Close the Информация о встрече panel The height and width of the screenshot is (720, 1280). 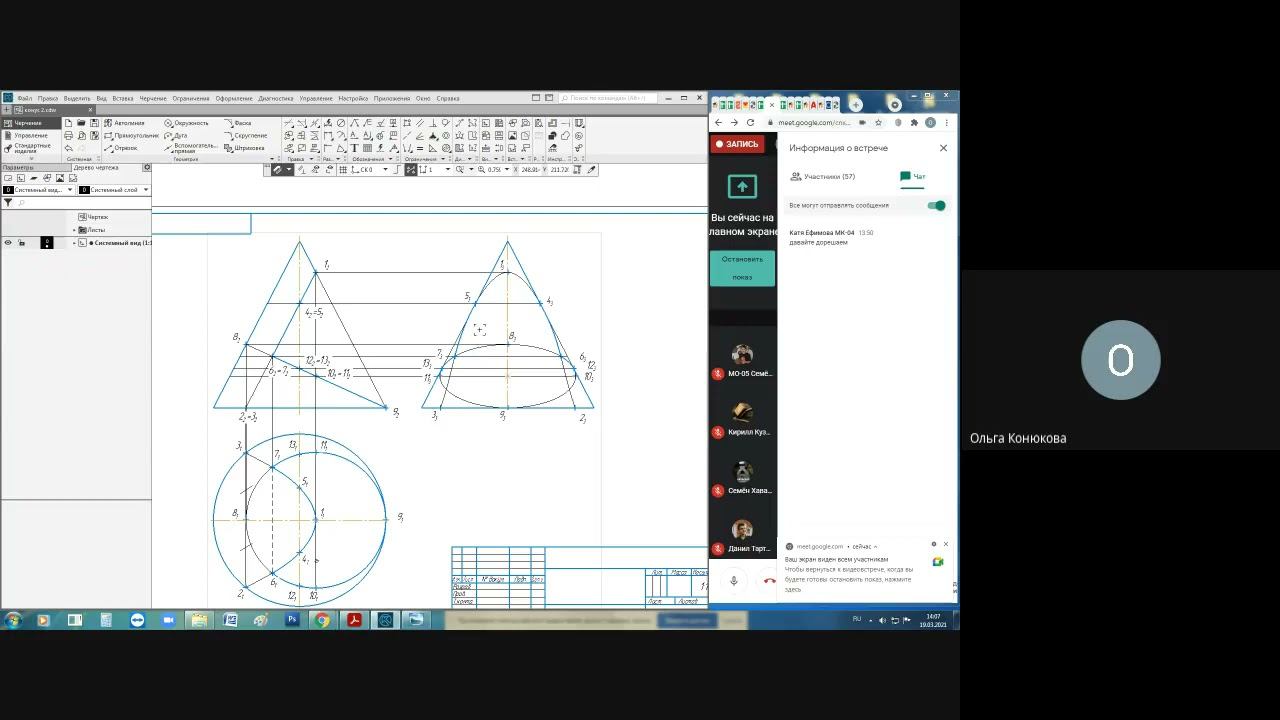click(x=943, y=148)
